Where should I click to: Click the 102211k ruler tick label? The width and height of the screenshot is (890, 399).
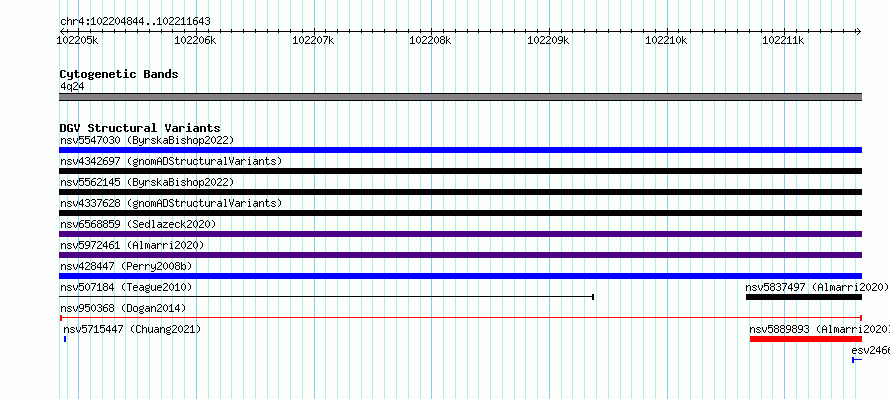tap(783, 40)
